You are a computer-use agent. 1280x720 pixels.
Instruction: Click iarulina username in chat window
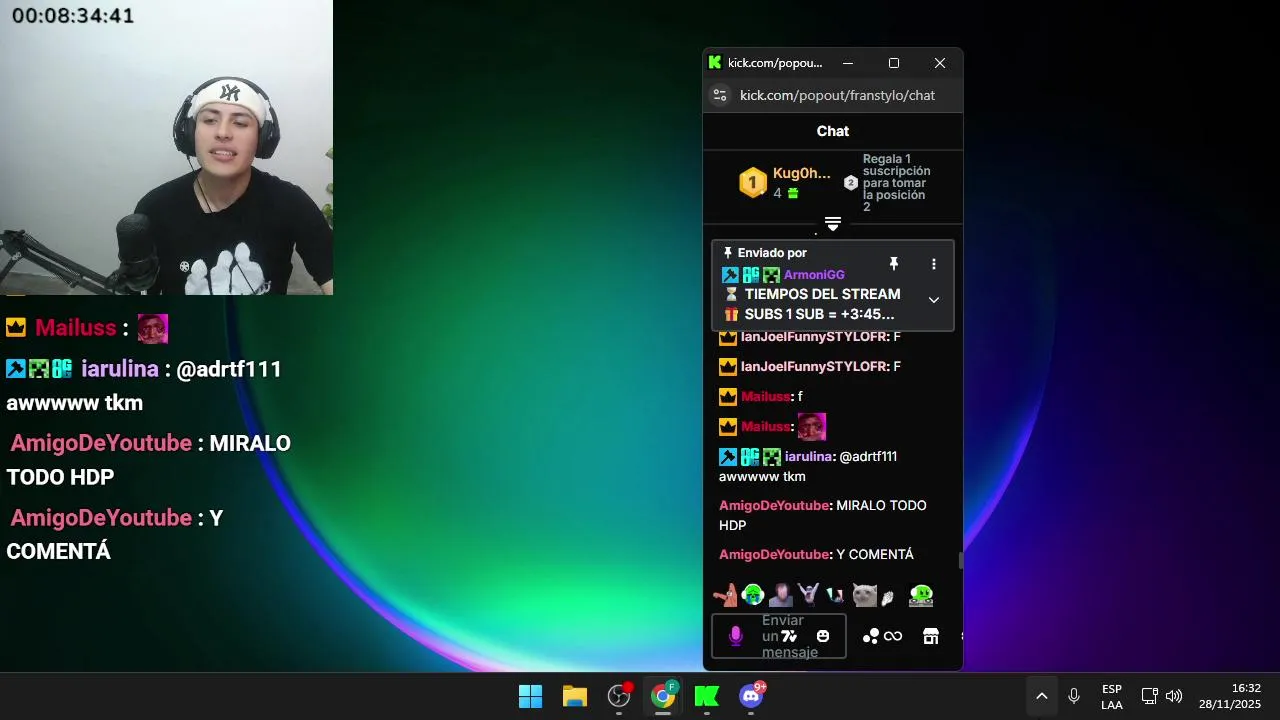tap(808, 456)
